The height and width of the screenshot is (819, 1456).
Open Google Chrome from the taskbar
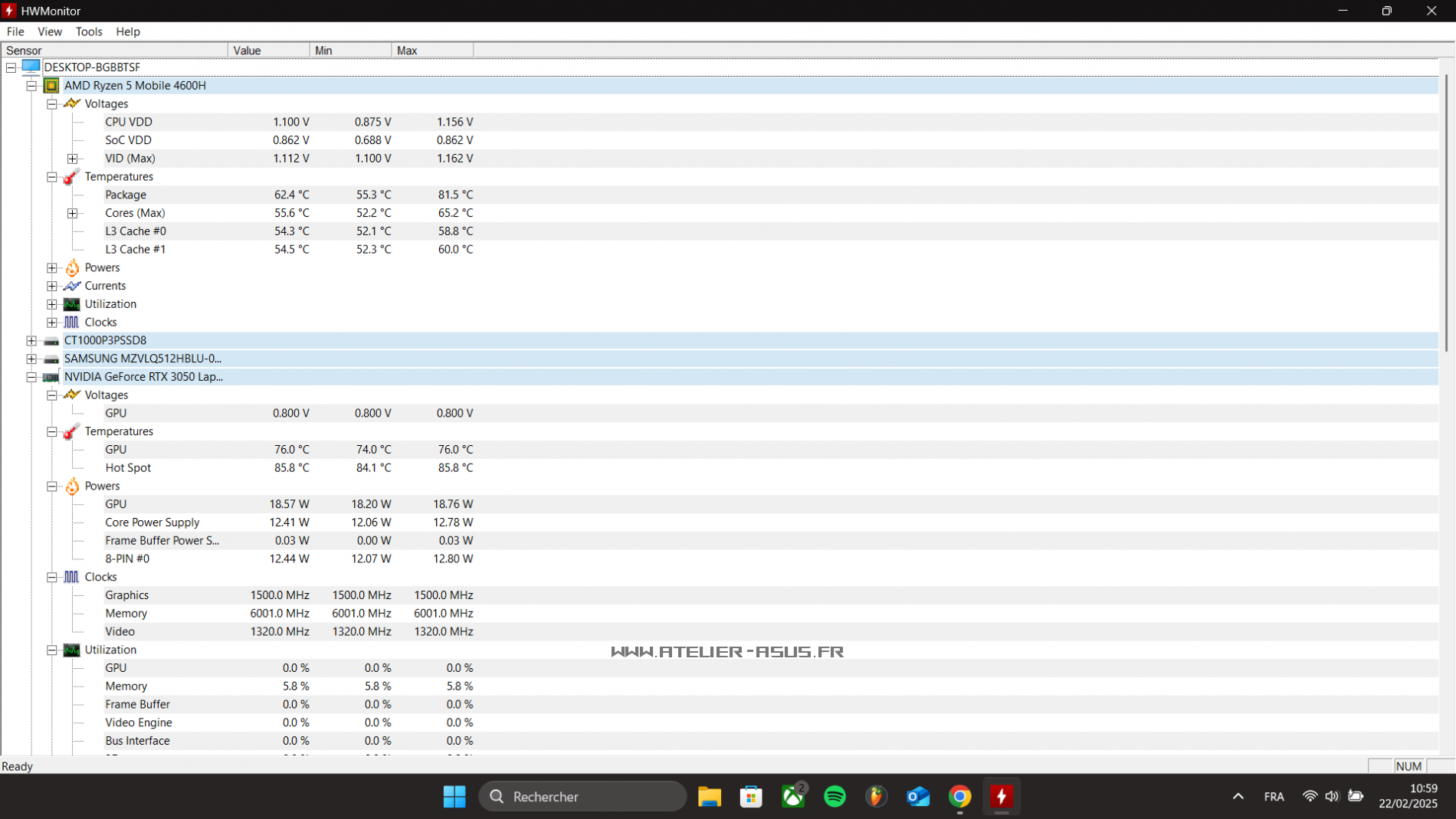coord(959,797)
